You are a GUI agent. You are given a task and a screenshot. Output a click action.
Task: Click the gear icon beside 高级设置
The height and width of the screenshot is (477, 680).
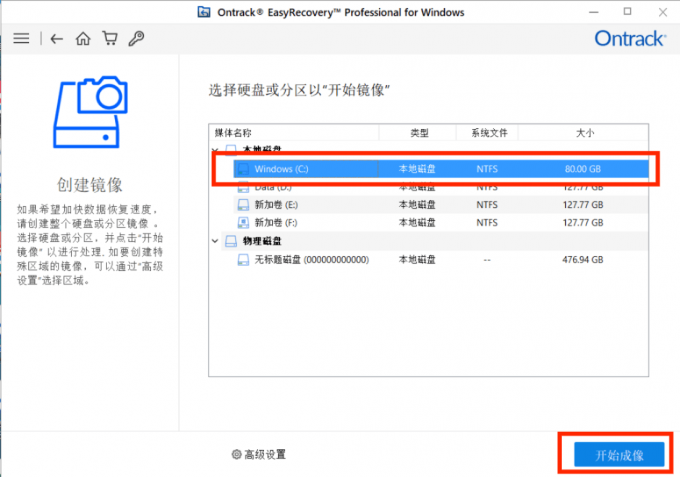point(236,454)
